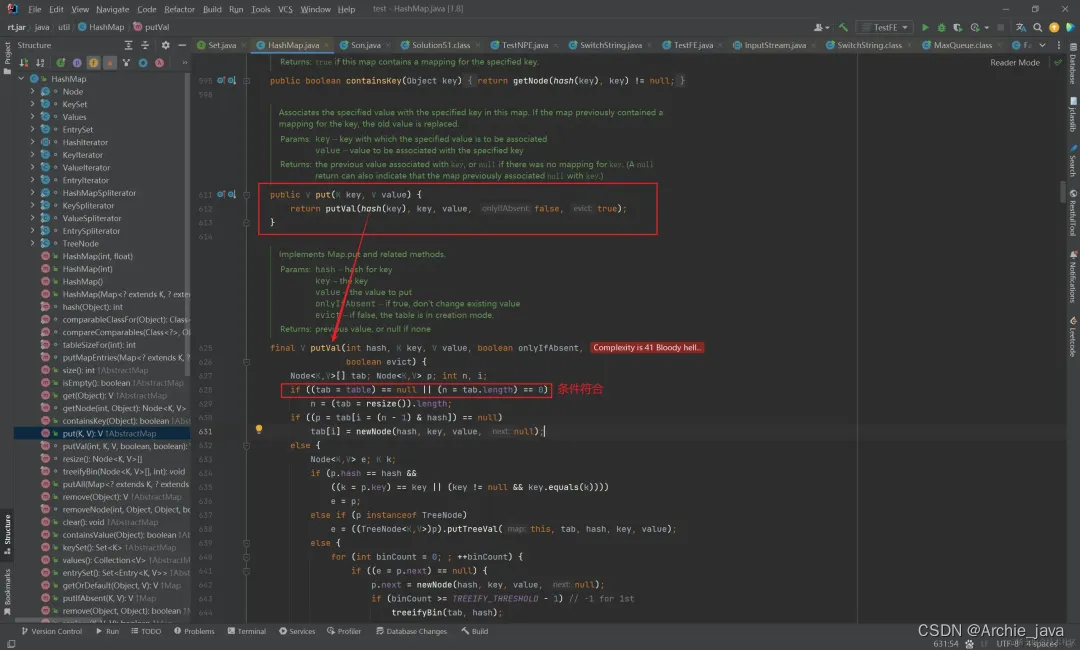Collapse the HashMap root node
This screenshot has width=1080, height=650.
point(21,79)
